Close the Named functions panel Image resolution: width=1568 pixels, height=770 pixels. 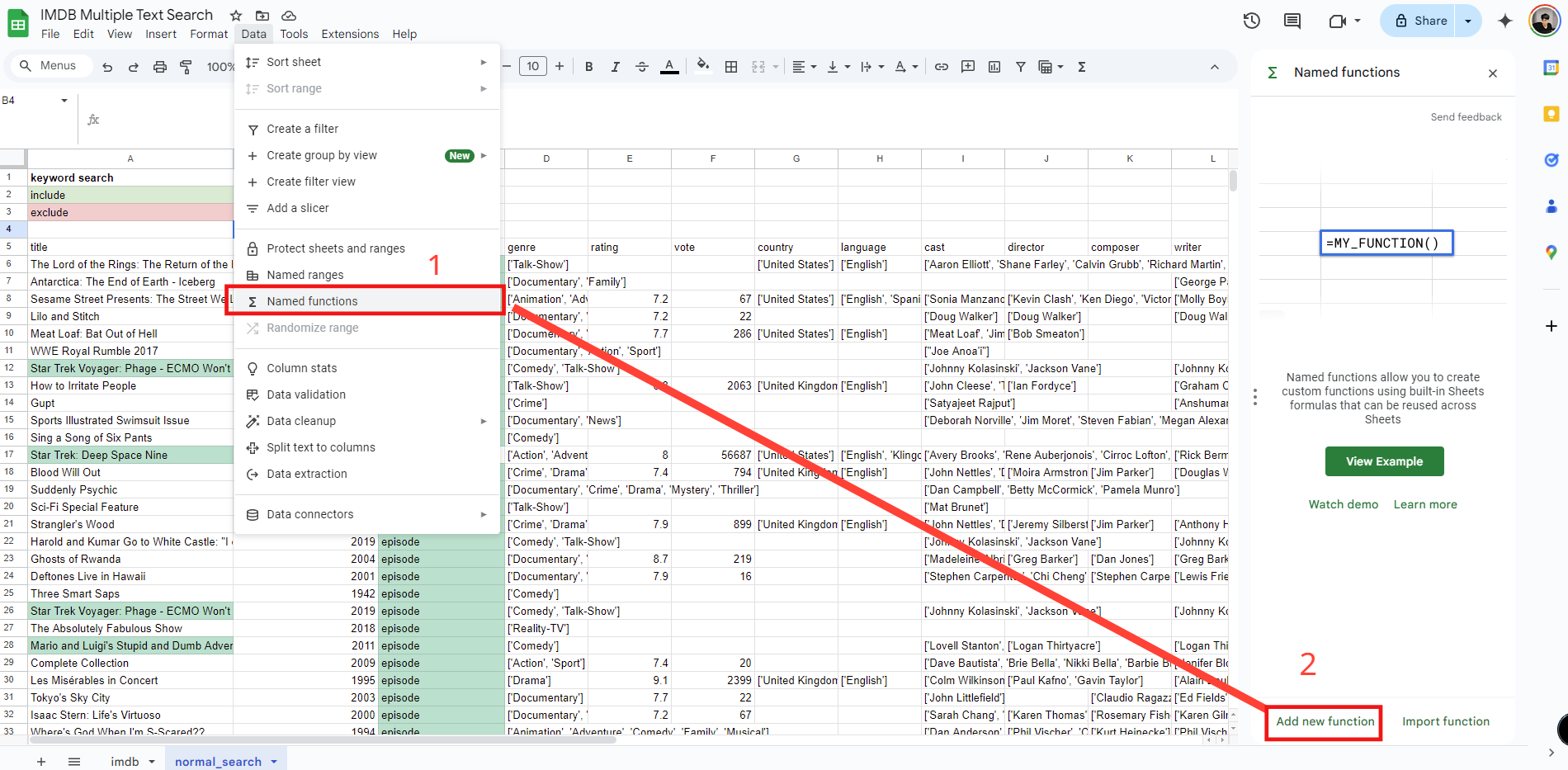(1493, 73)
